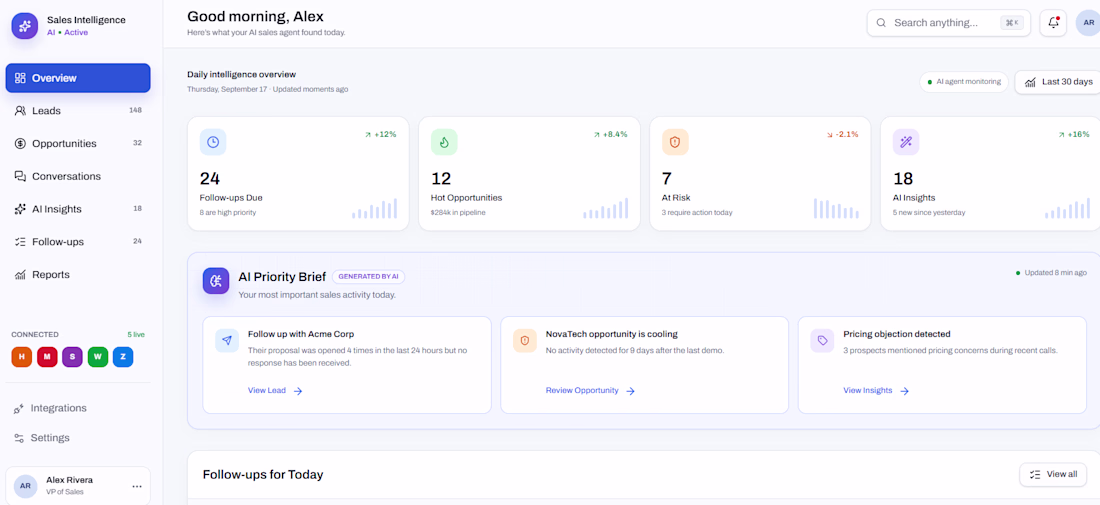Click the red M connected app badge

point(47,356)
